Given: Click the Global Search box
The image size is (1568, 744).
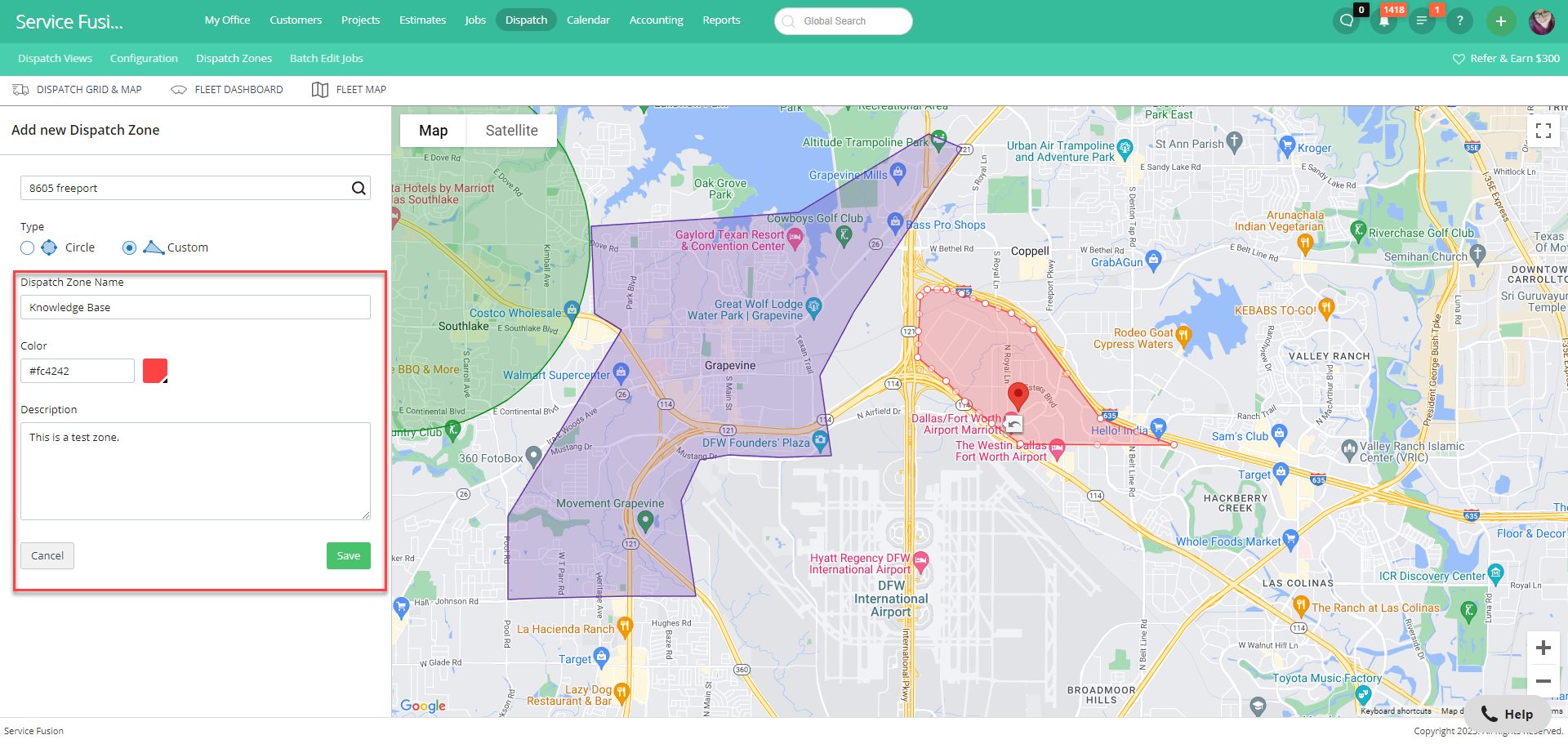Looking at the screenshot, I should click(843, 21).
